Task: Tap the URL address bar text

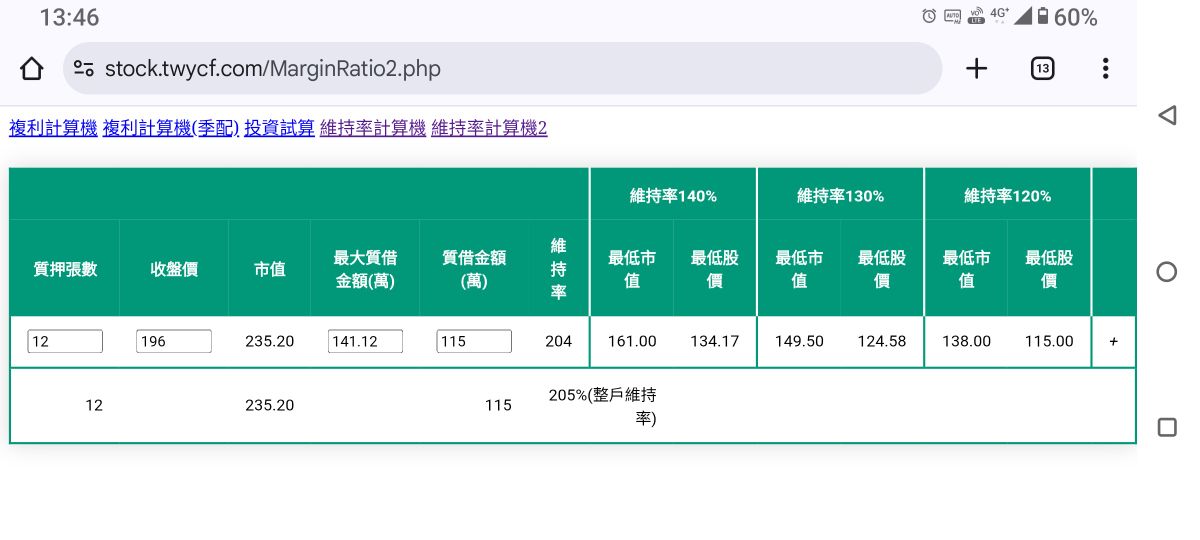Action: (273, 69)
